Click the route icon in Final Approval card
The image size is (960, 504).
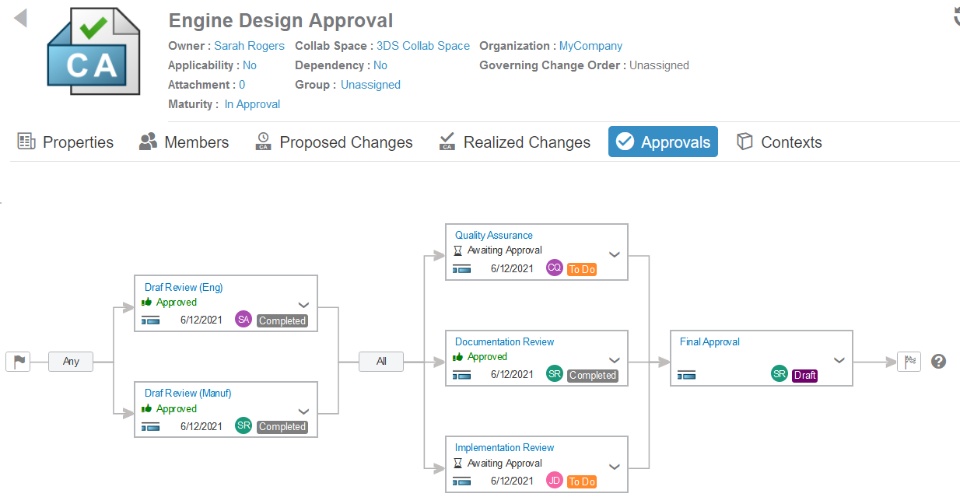click(x=686, y=375)
